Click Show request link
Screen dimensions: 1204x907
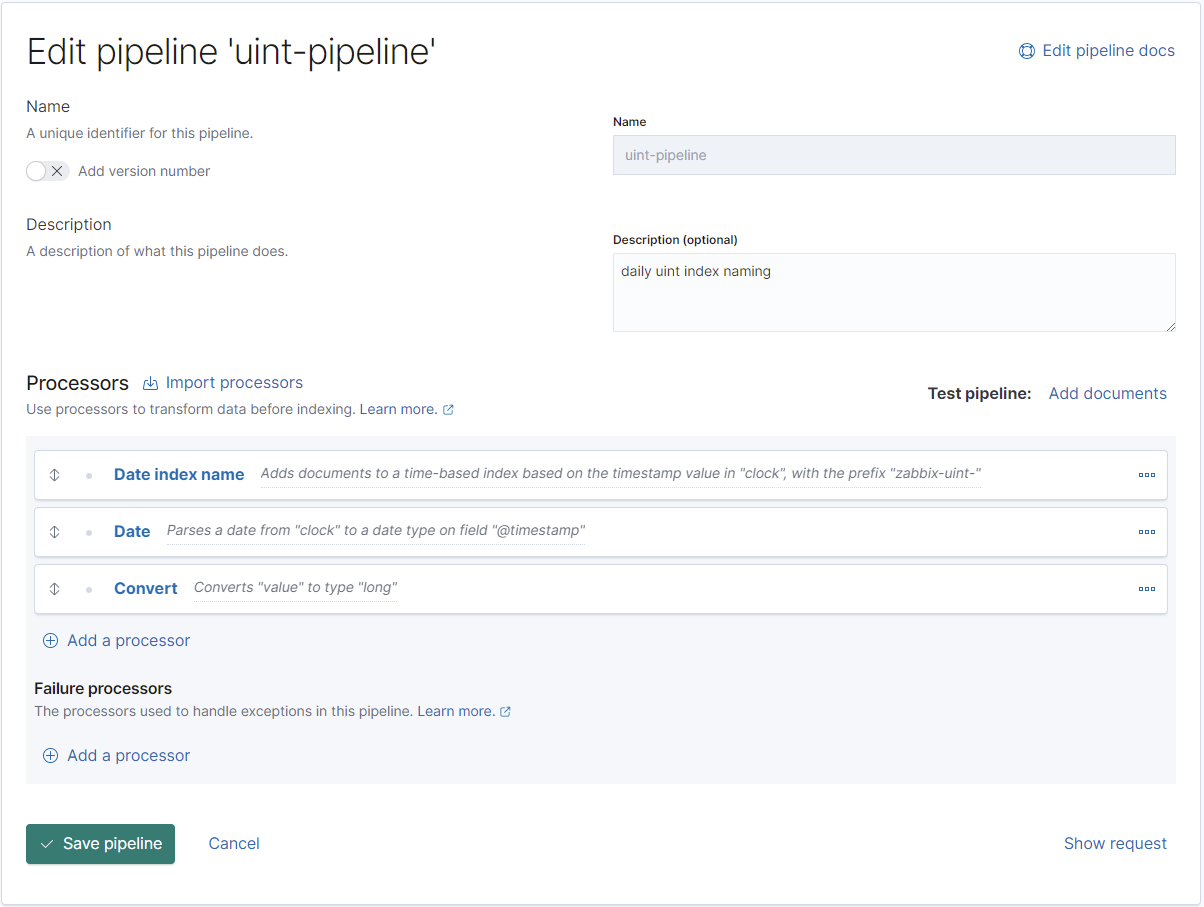coord(1115,844)
